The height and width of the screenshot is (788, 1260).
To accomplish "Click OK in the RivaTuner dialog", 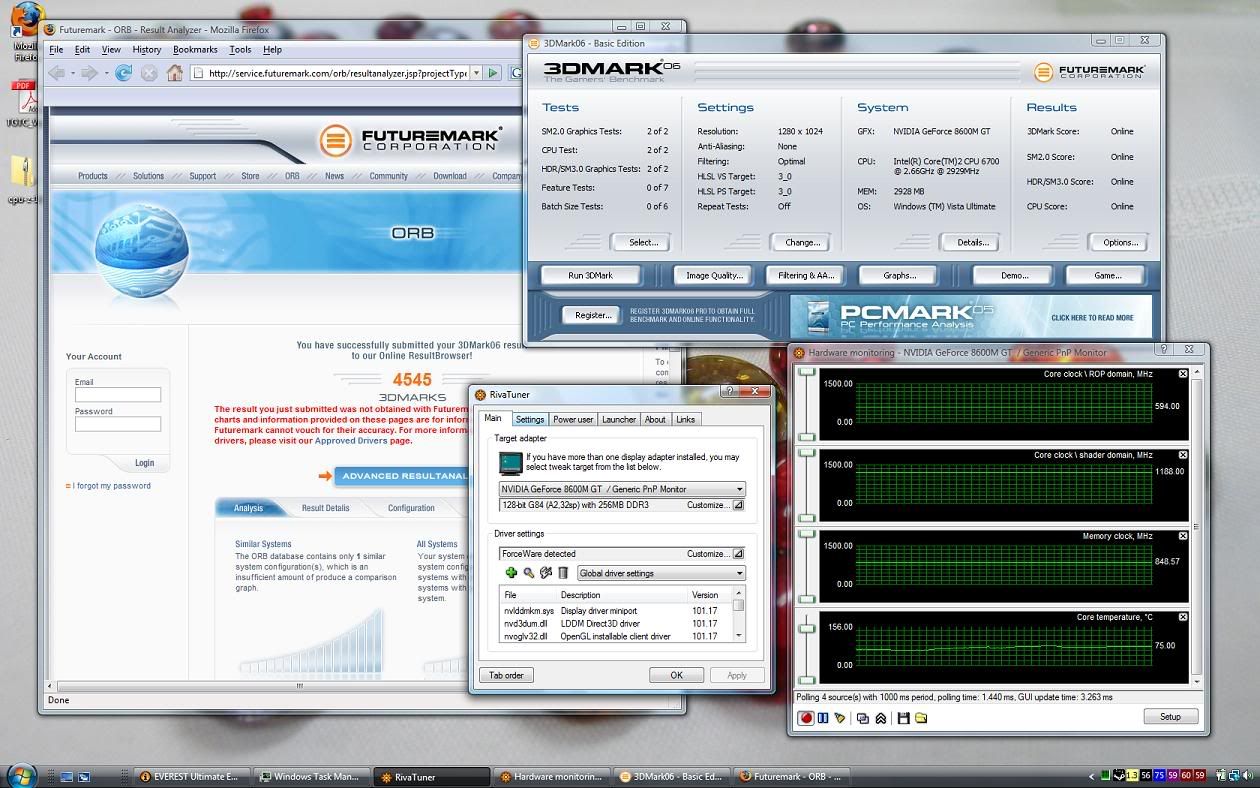I will point(676,675).
